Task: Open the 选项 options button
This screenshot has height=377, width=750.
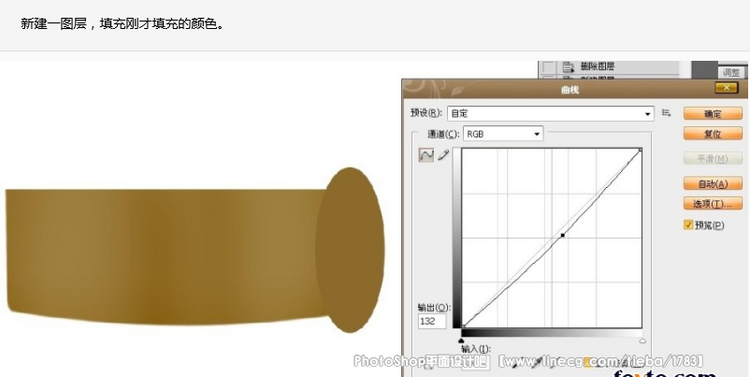Action: pyautogui.click(x=713, y=204)
